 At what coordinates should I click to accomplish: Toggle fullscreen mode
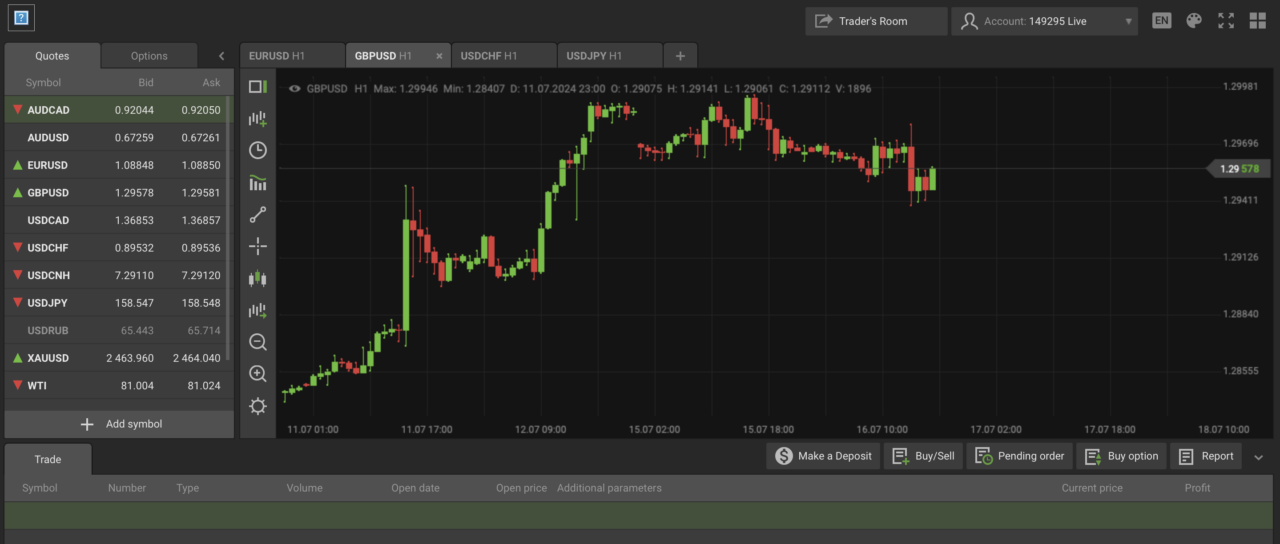pyautogui.click(x=1226, y=20)
